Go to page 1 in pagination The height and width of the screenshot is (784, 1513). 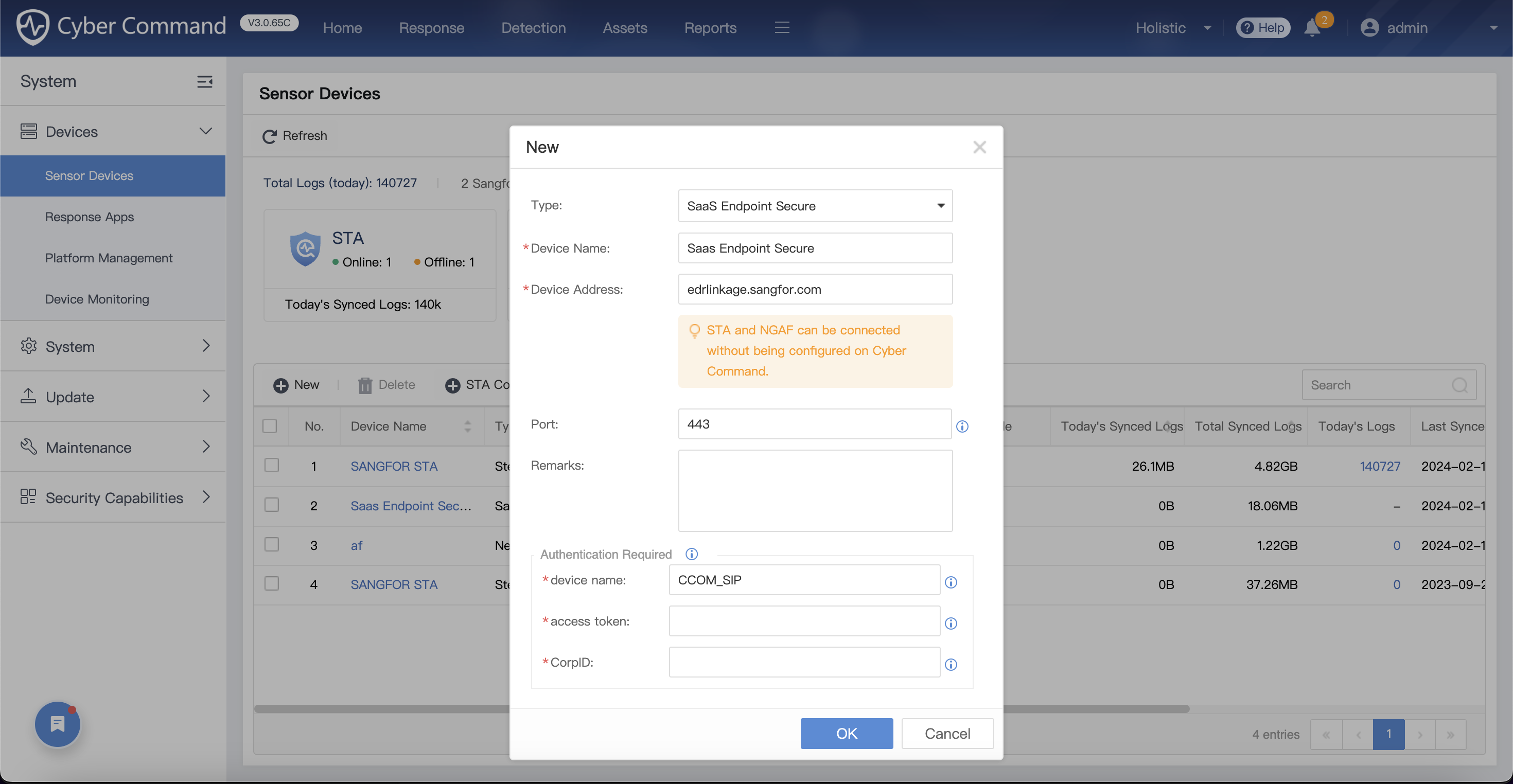[x=1388, y=734]
